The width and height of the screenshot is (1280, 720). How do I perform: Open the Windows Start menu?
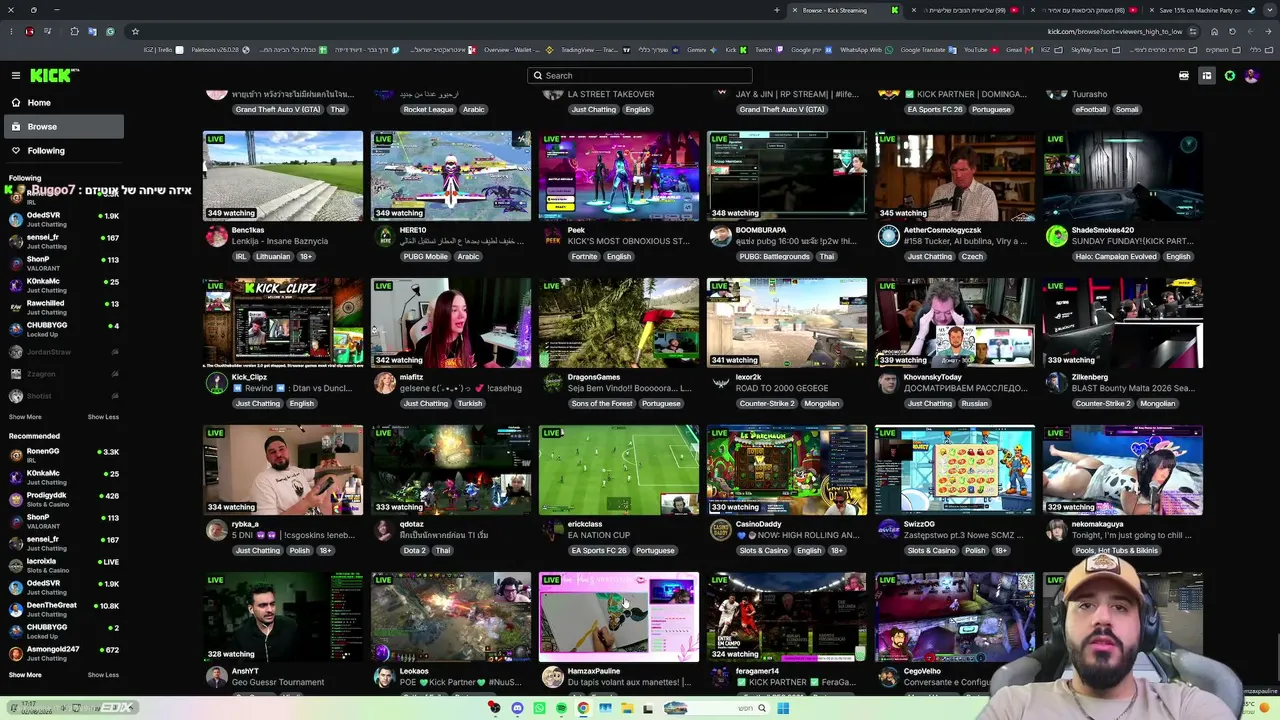783,708
